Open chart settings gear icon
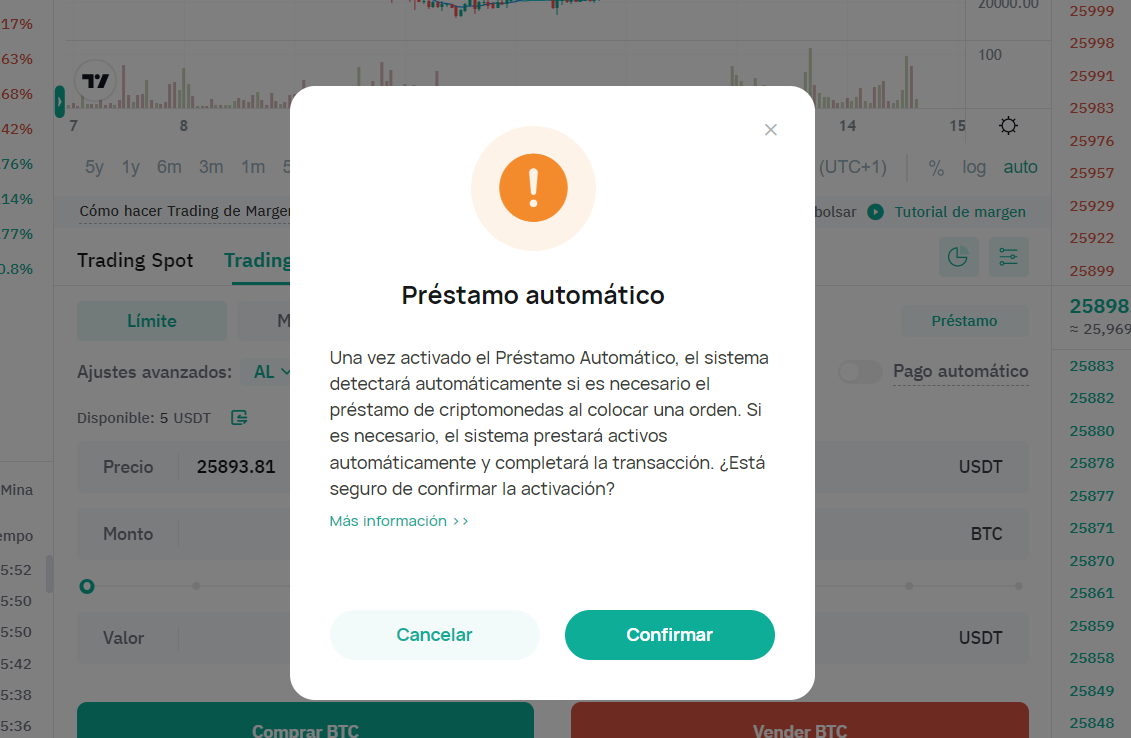This screenshot has height=738, width=1131. pos(1008,126)
